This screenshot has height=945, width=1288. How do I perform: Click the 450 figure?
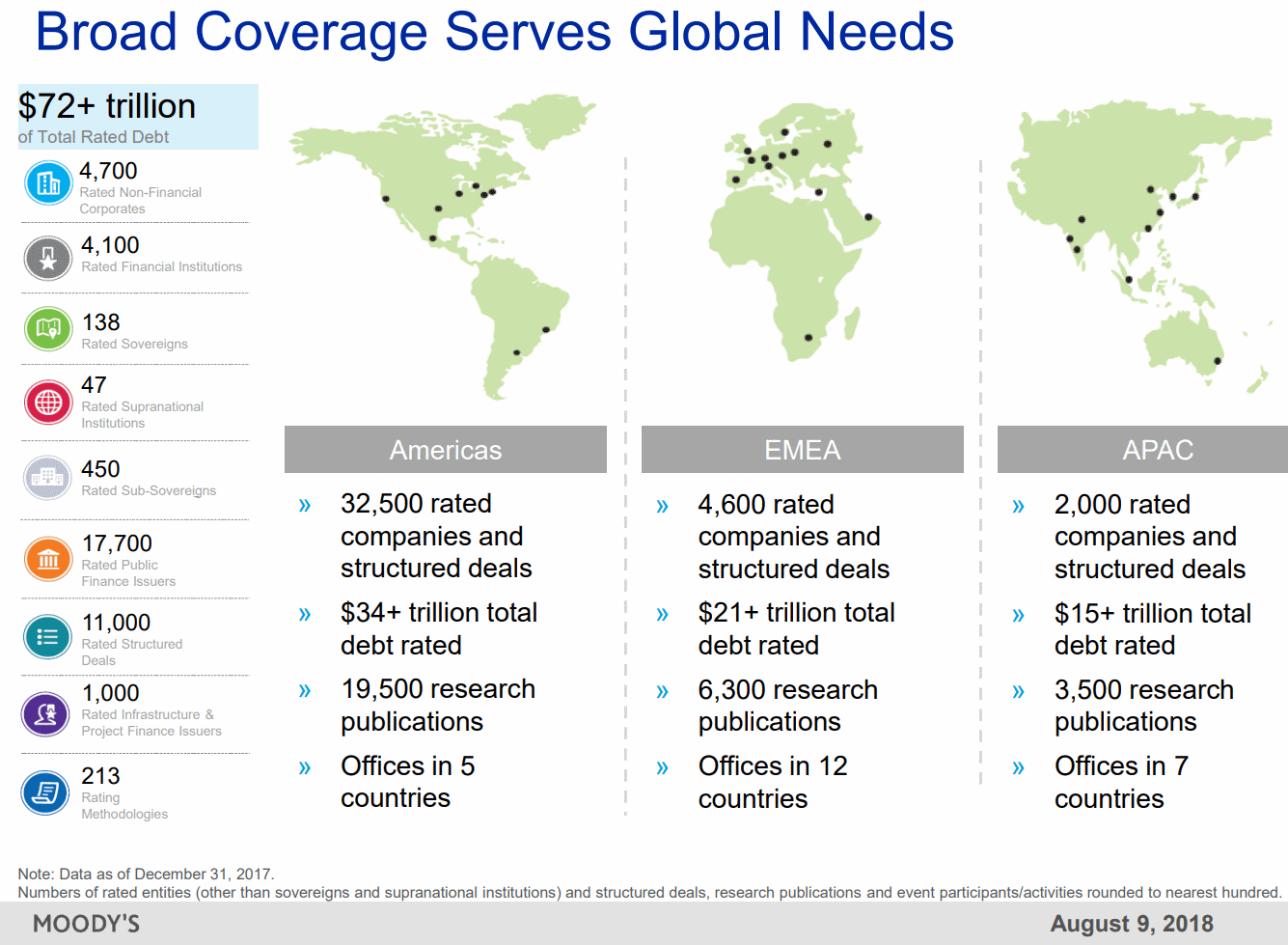pyautogui.click(x=100, y=469)
